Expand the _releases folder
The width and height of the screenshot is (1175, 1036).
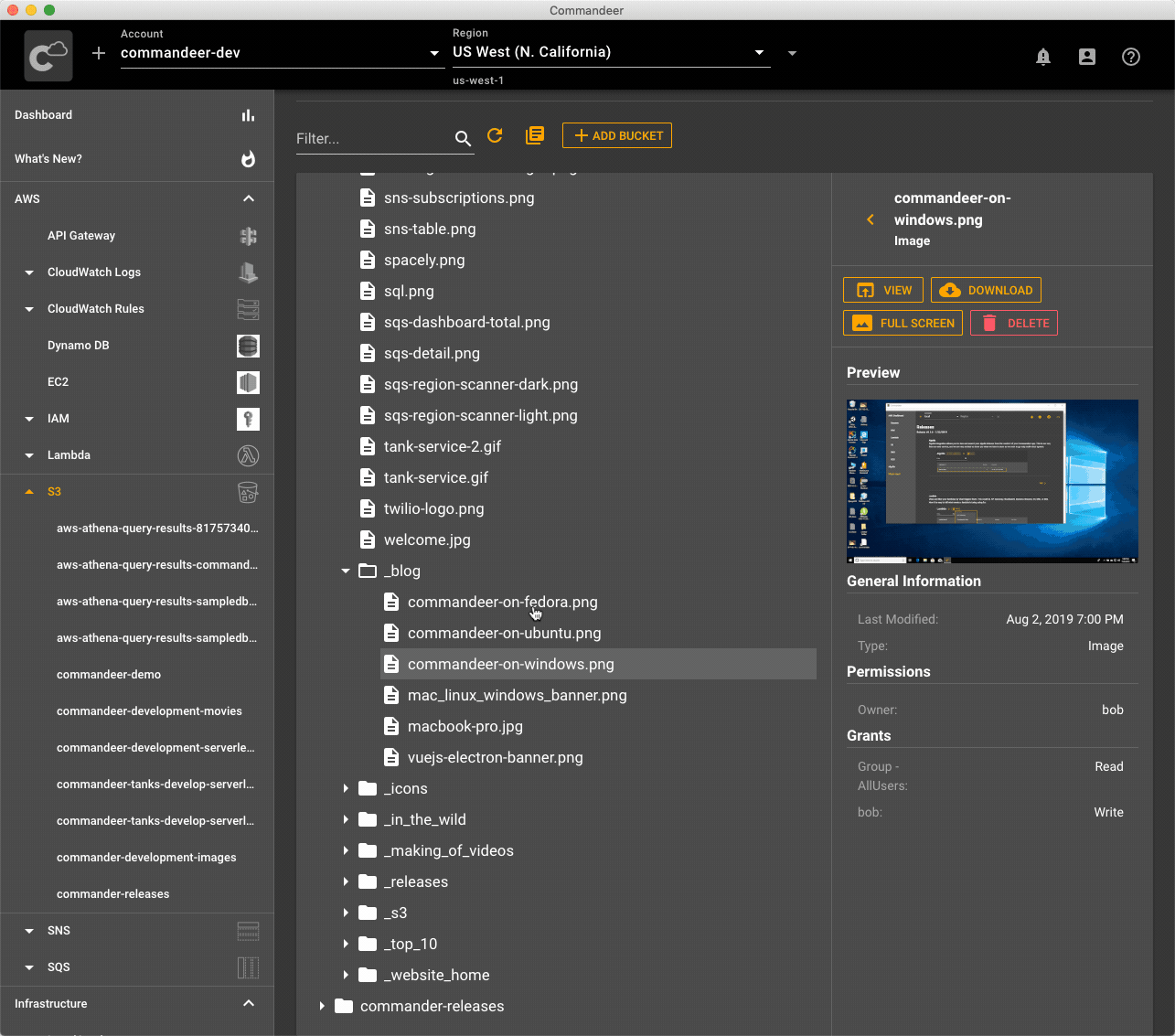346,881
